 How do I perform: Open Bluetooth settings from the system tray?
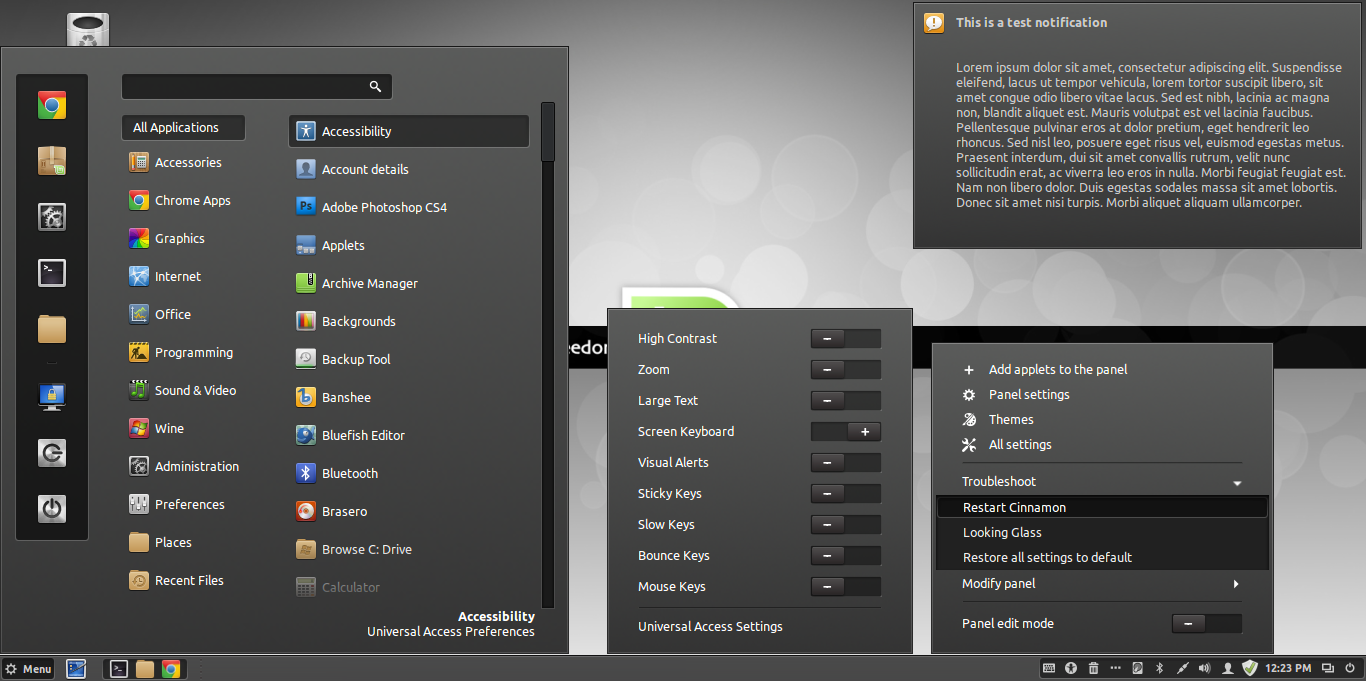click(x=1160, y=668)
